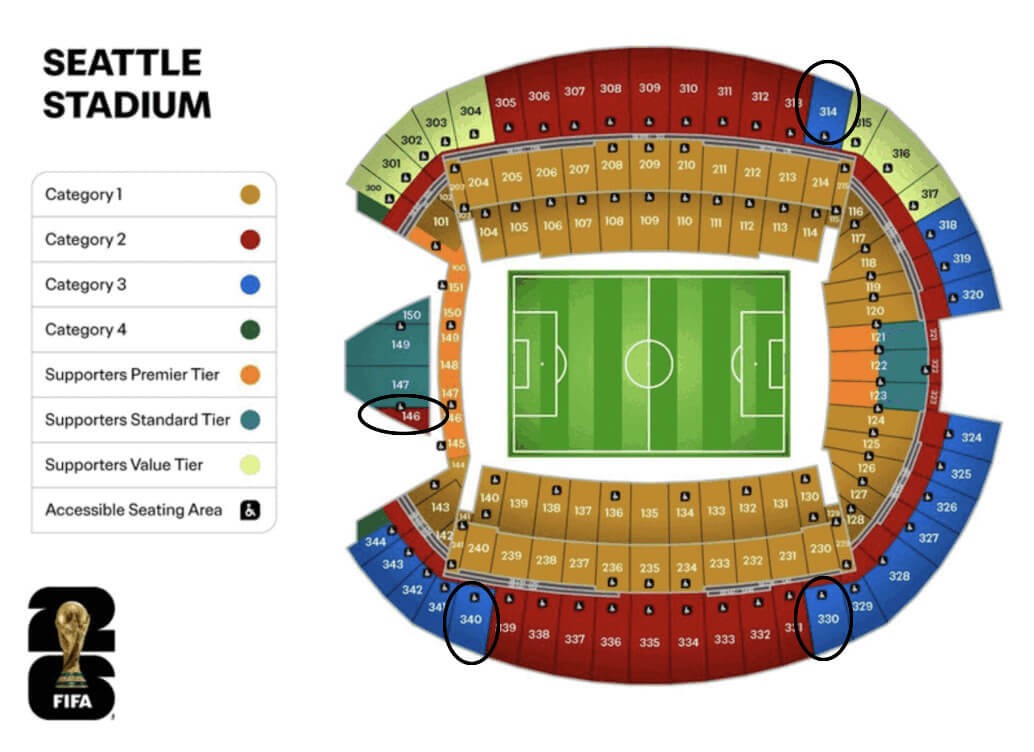Select circled section 330
This screenshot has height=752, width=1034.
point(828,619)
